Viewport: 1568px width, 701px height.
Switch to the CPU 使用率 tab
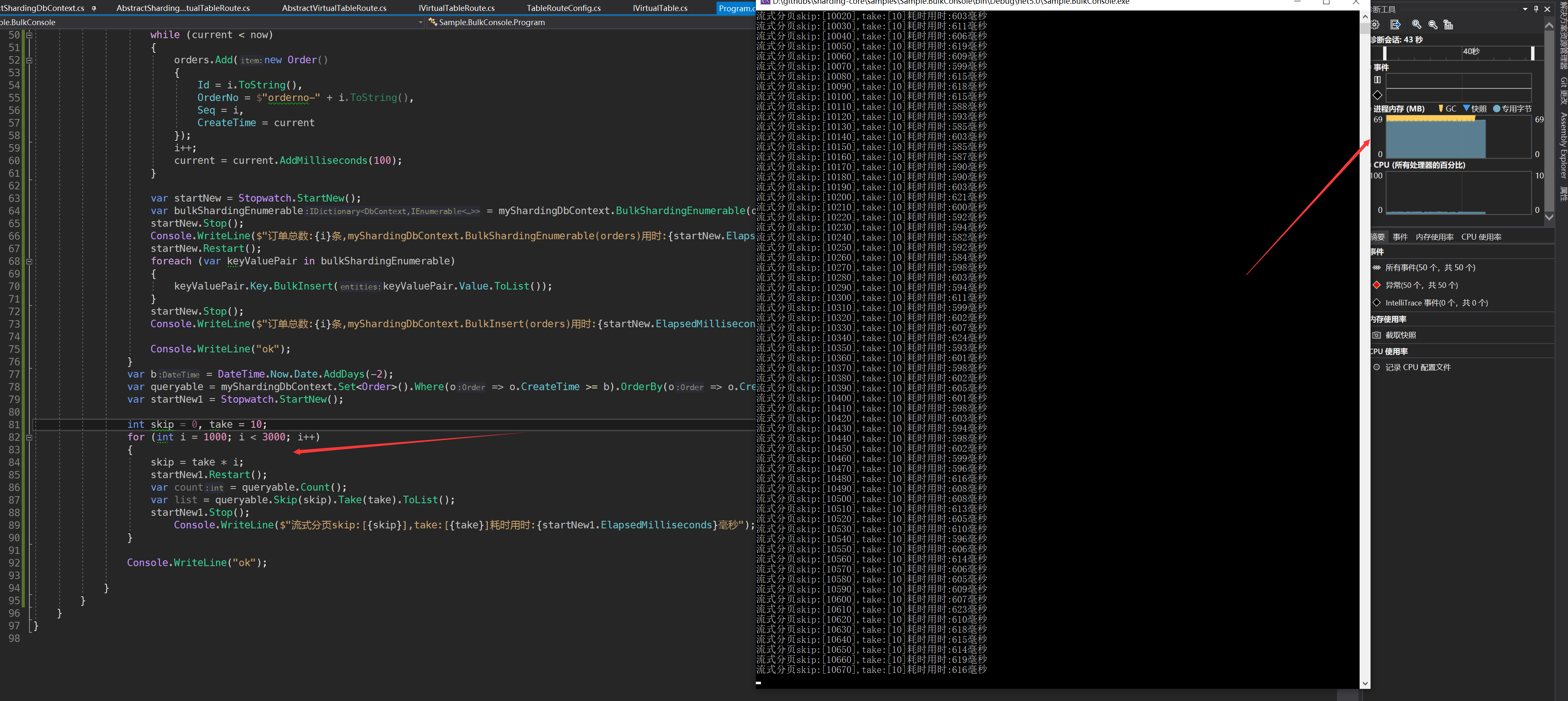point(1481,237)
